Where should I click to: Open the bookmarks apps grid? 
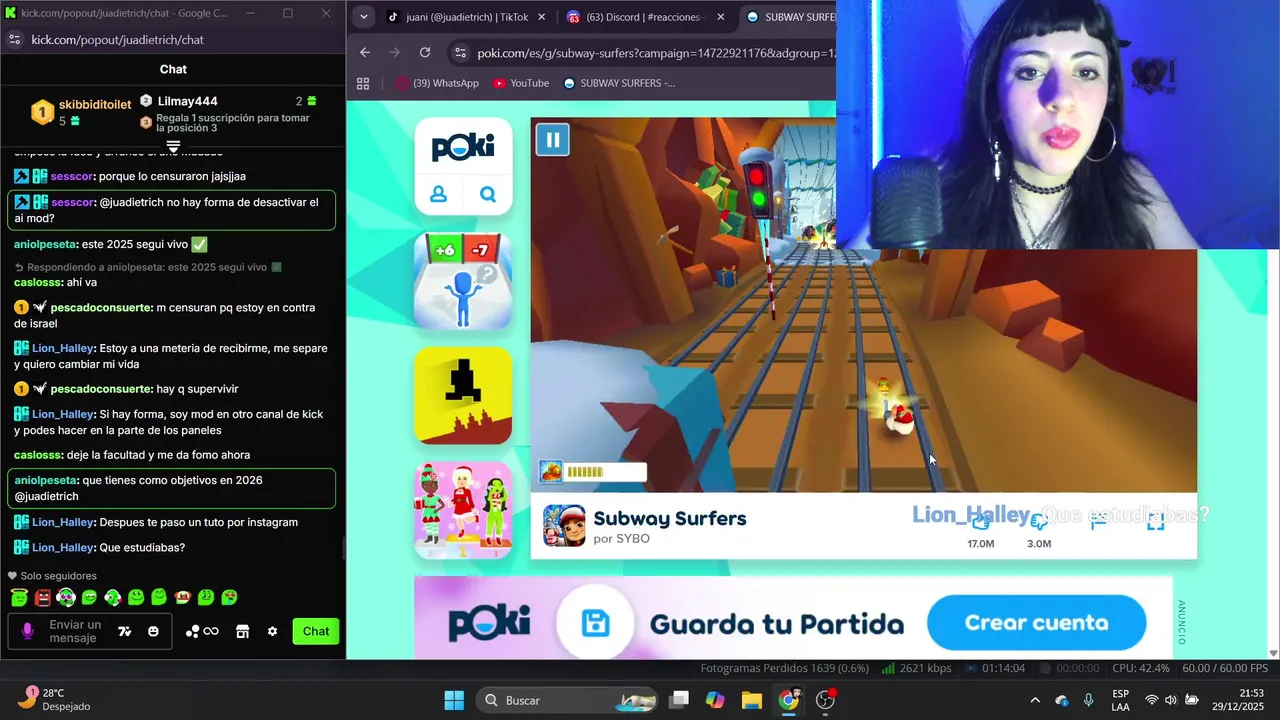coord(363,83)
